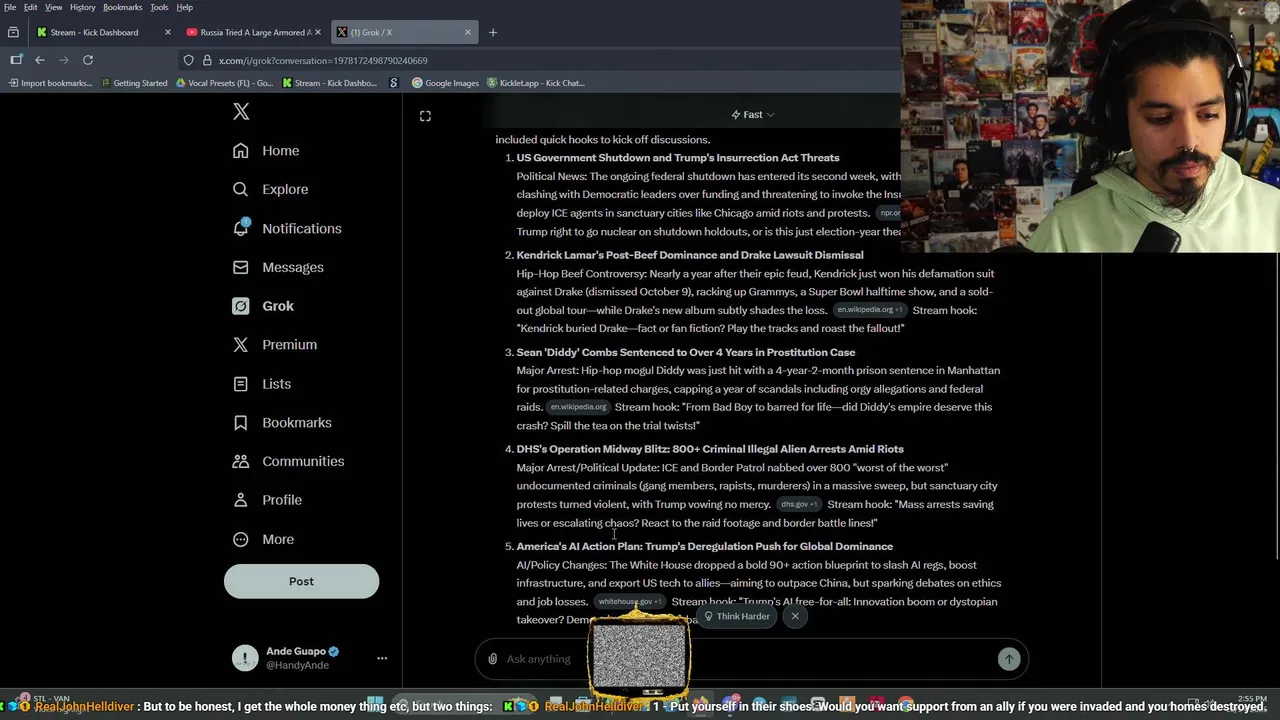The image size is (1280, 720).
Task: Switch to Russia Tried A Large Armored tab
Action: click(x=255, y=32)
